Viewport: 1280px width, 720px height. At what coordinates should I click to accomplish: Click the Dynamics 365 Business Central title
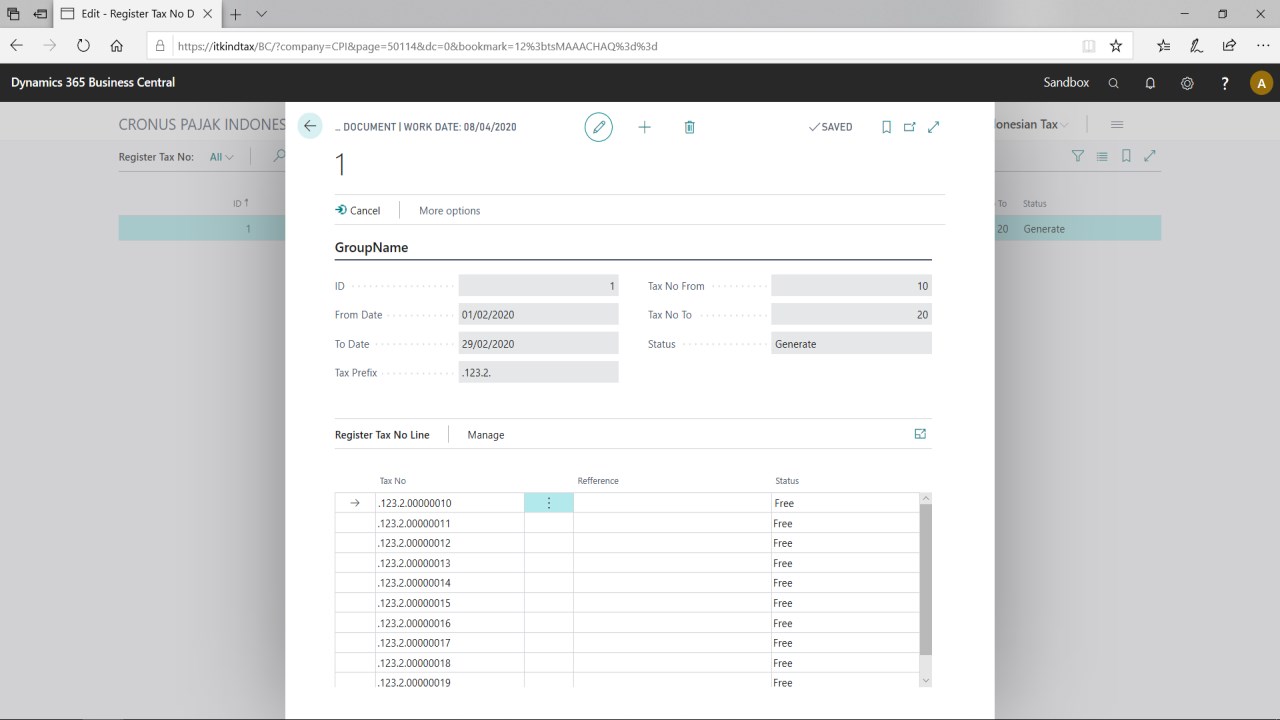tap(93, 83)
